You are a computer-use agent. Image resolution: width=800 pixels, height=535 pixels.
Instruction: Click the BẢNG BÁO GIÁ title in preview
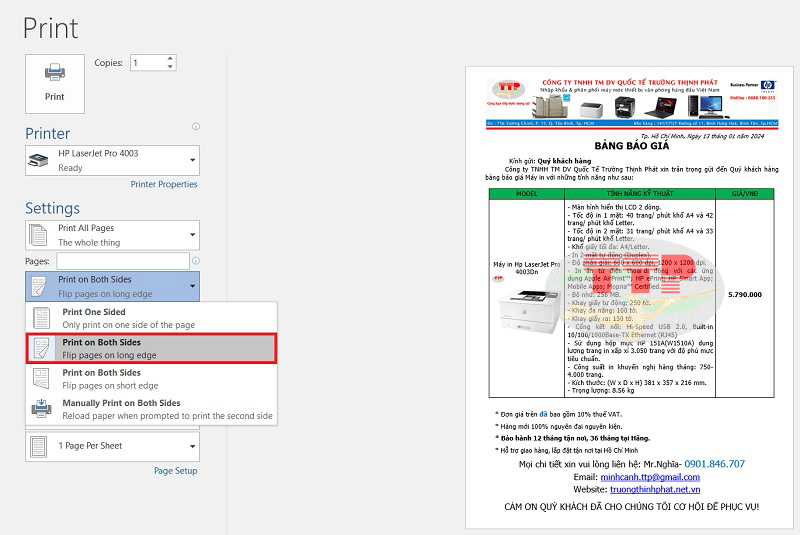tap(632, 146)
